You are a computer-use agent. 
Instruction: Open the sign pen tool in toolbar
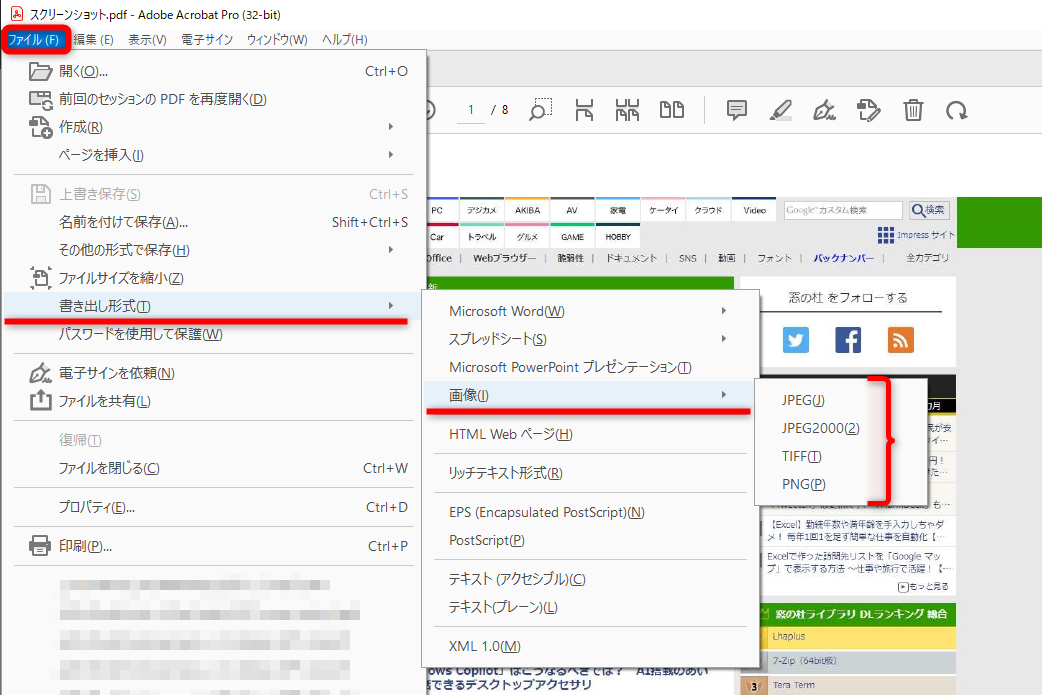coord(825,110)
